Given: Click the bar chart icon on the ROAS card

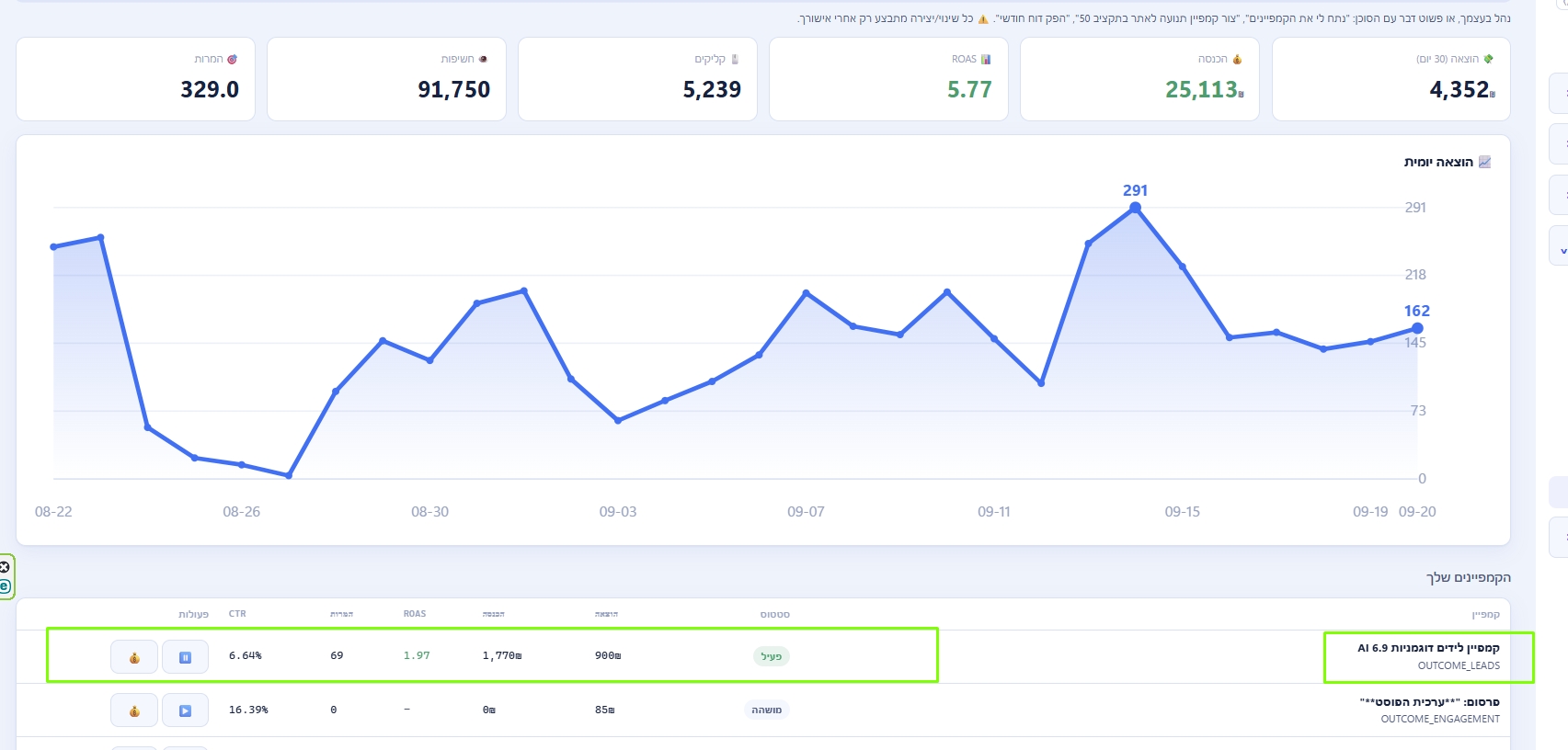Looking at the screenshot, I should [x=986, y=59].
